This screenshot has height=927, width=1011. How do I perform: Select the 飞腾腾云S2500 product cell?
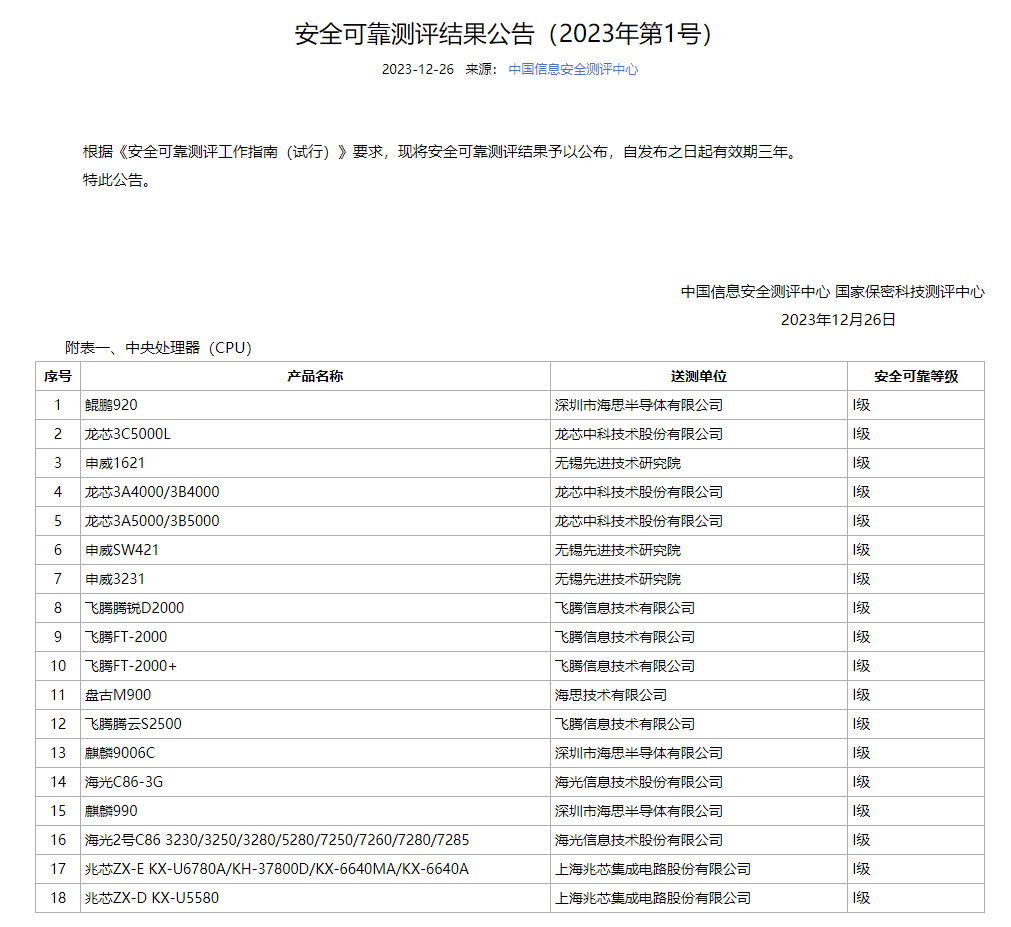[x=315, y=725]
